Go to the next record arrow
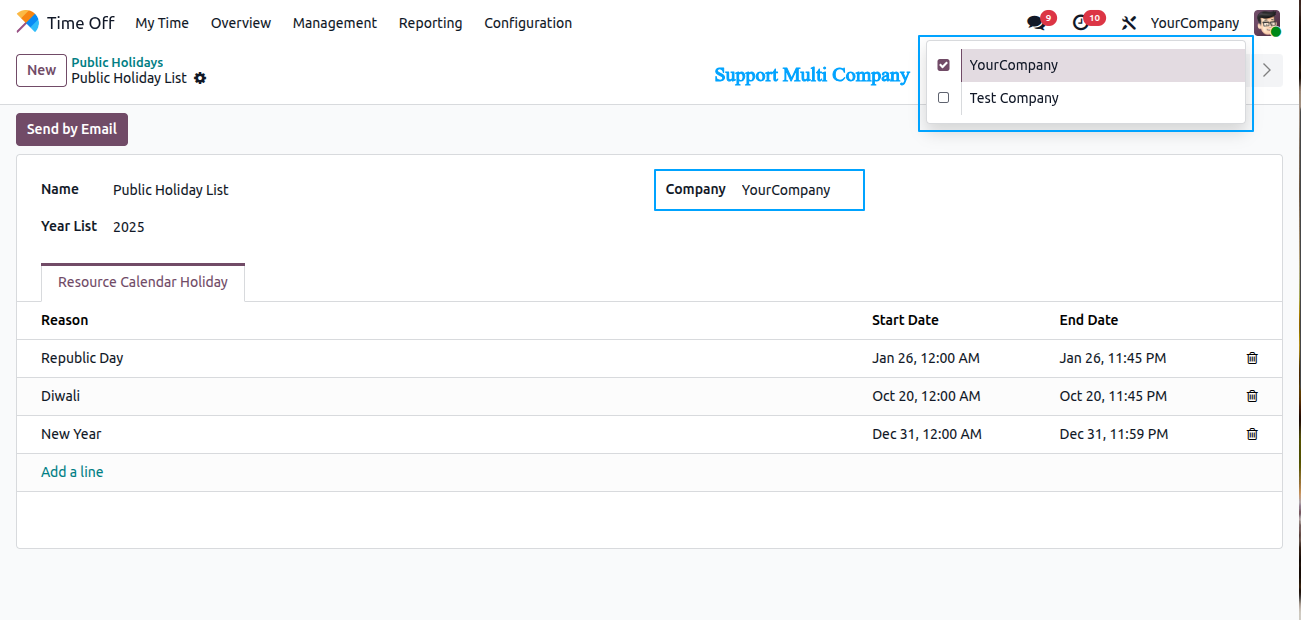Screen dimensions: 1301x620 click(1267, 70)
